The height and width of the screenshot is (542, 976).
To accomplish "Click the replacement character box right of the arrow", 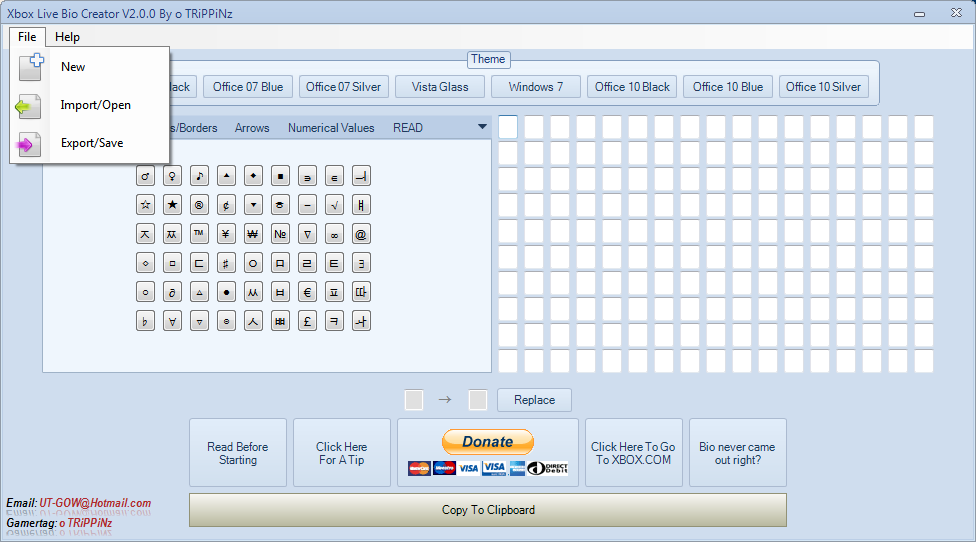I will [477, 400].
